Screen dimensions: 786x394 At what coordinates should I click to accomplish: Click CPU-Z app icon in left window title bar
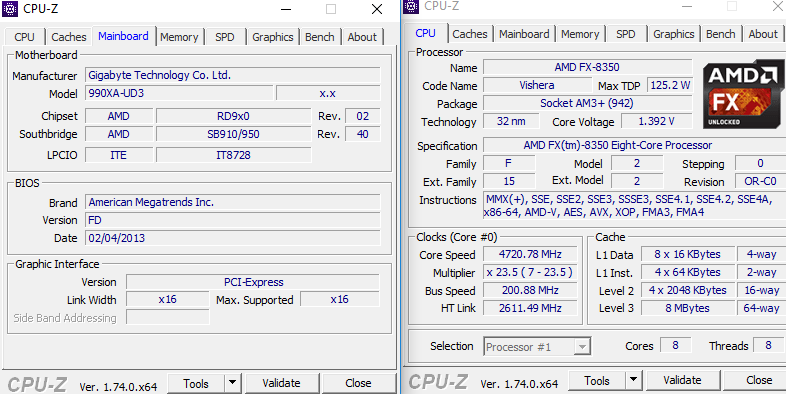(x=10, y=9)
